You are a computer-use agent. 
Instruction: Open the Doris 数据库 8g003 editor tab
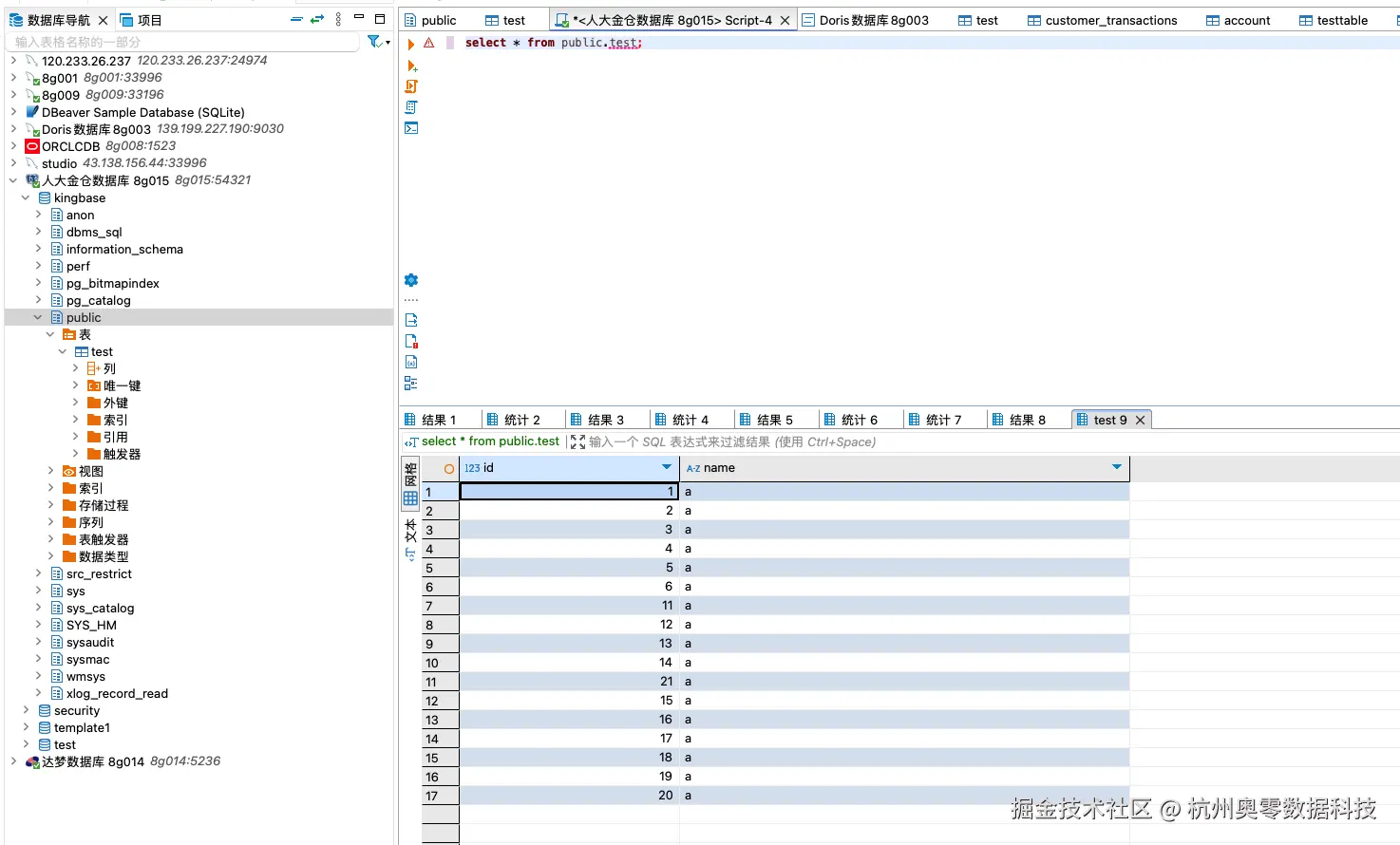tap(865, 20)
